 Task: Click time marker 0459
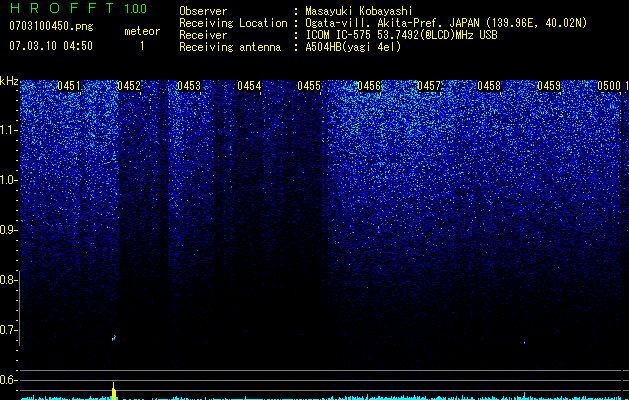coord(549,86)
